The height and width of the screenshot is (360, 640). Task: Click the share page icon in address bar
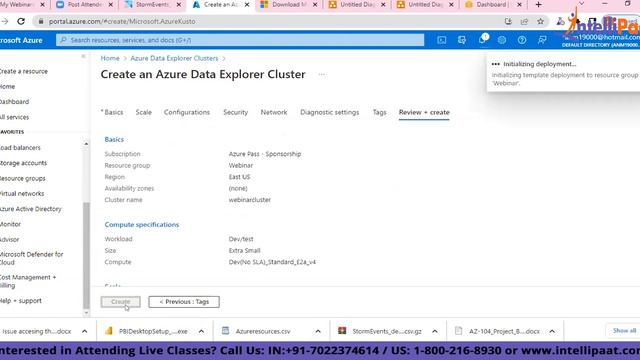click(x=524, y=21)
